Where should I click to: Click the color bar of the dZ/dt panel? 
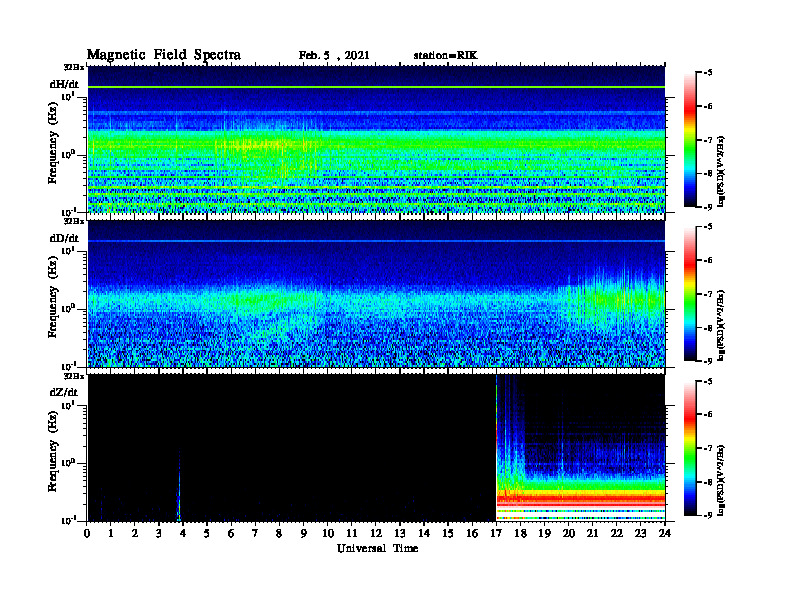coord(690,448)
